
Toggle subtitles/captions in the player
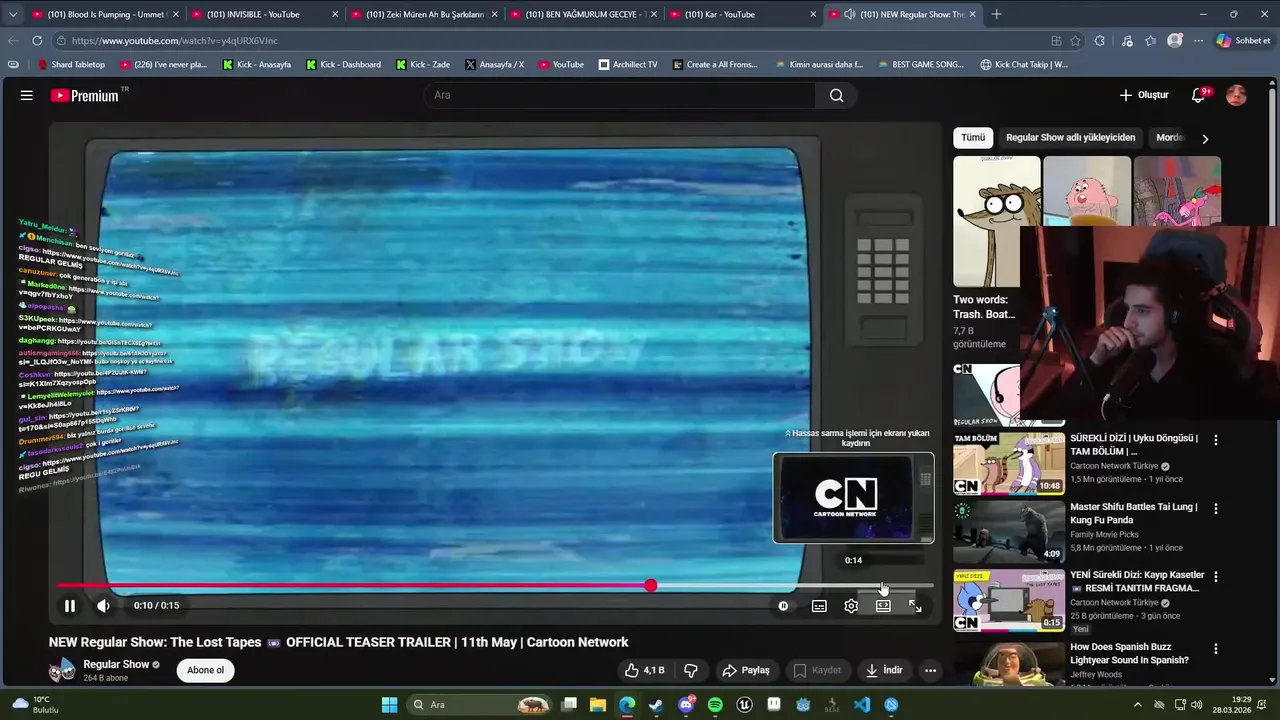click(x=819, y=605)
